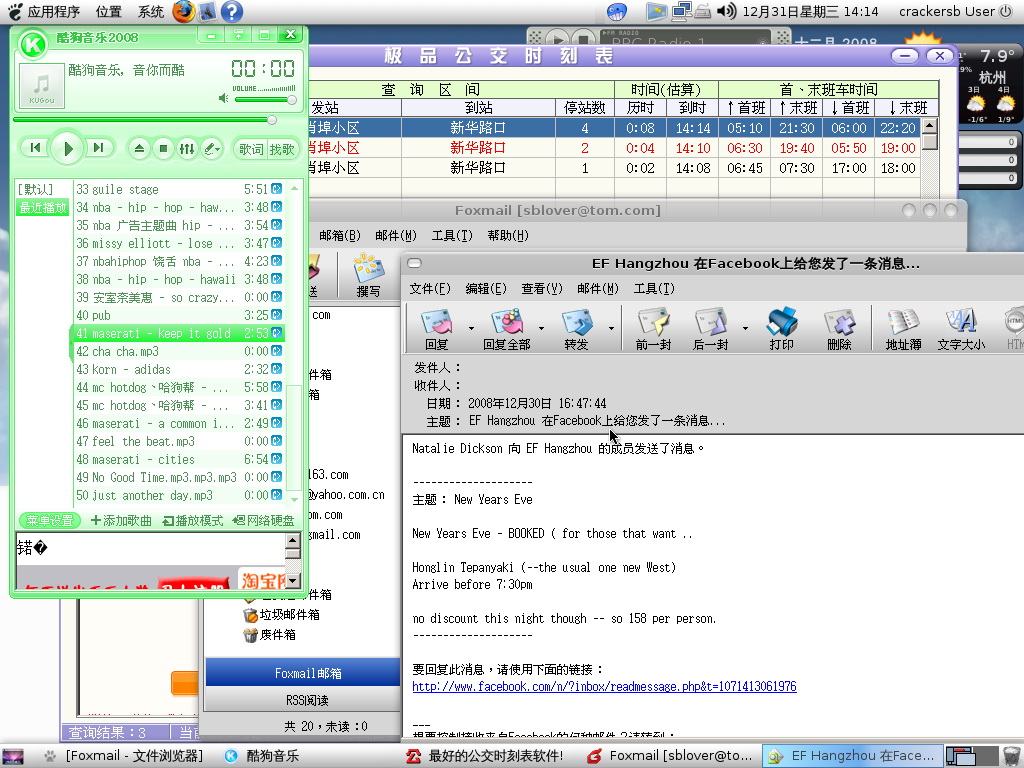Click the blue icon beside '48 maserati - cities'
This screenshot has width=1024, height=768.
pyautogui.click(x=277, y=459)
